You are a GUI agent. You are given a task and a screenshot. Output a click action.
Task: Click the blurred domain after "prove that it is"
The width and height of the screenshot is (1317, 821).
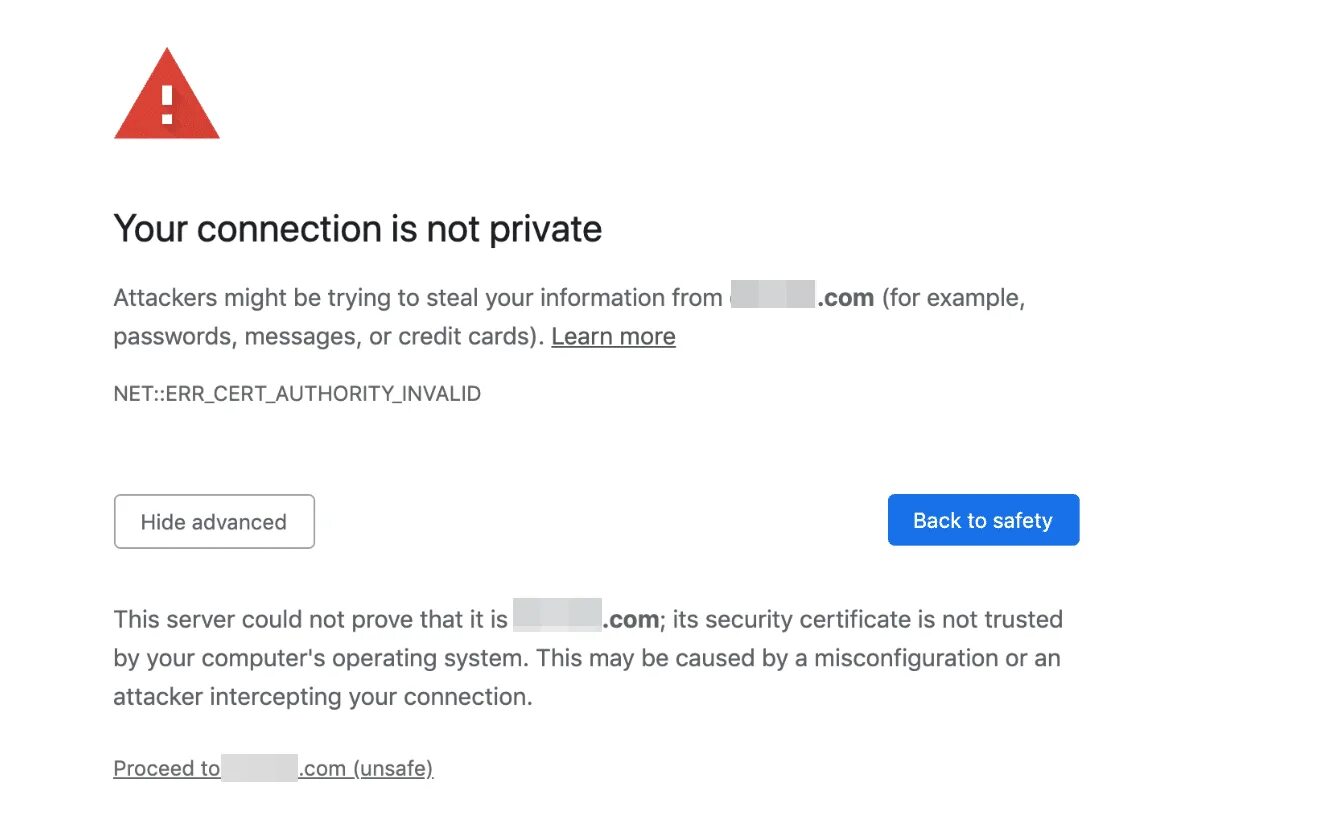coord(557,619)
